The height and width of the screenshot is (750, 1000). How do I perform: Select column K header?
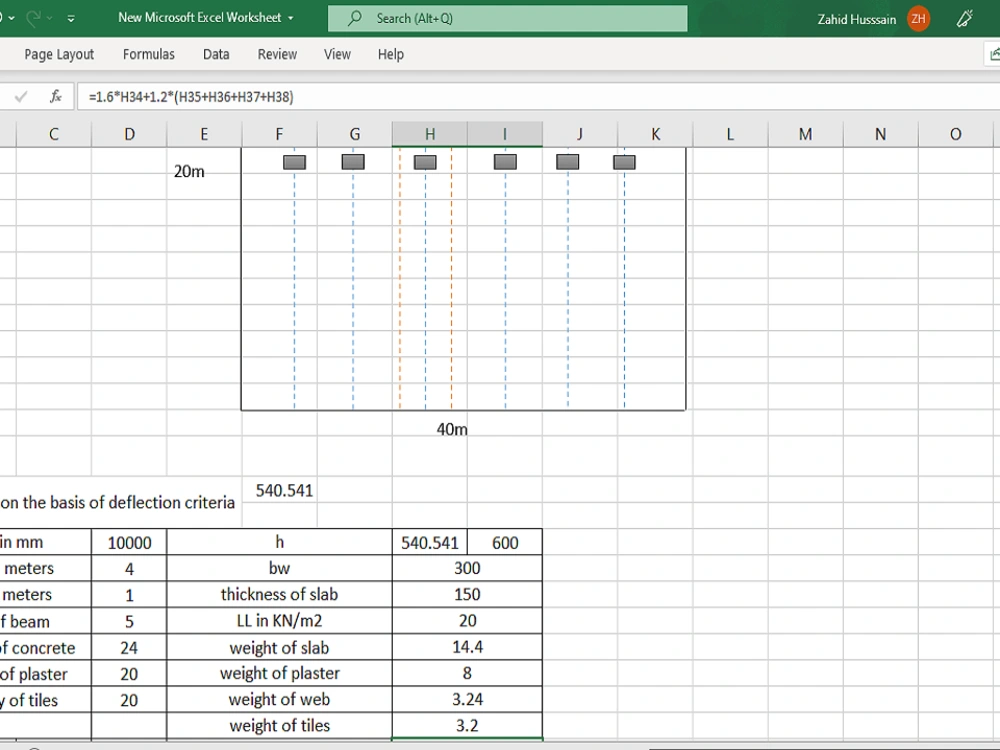[655, 134]
